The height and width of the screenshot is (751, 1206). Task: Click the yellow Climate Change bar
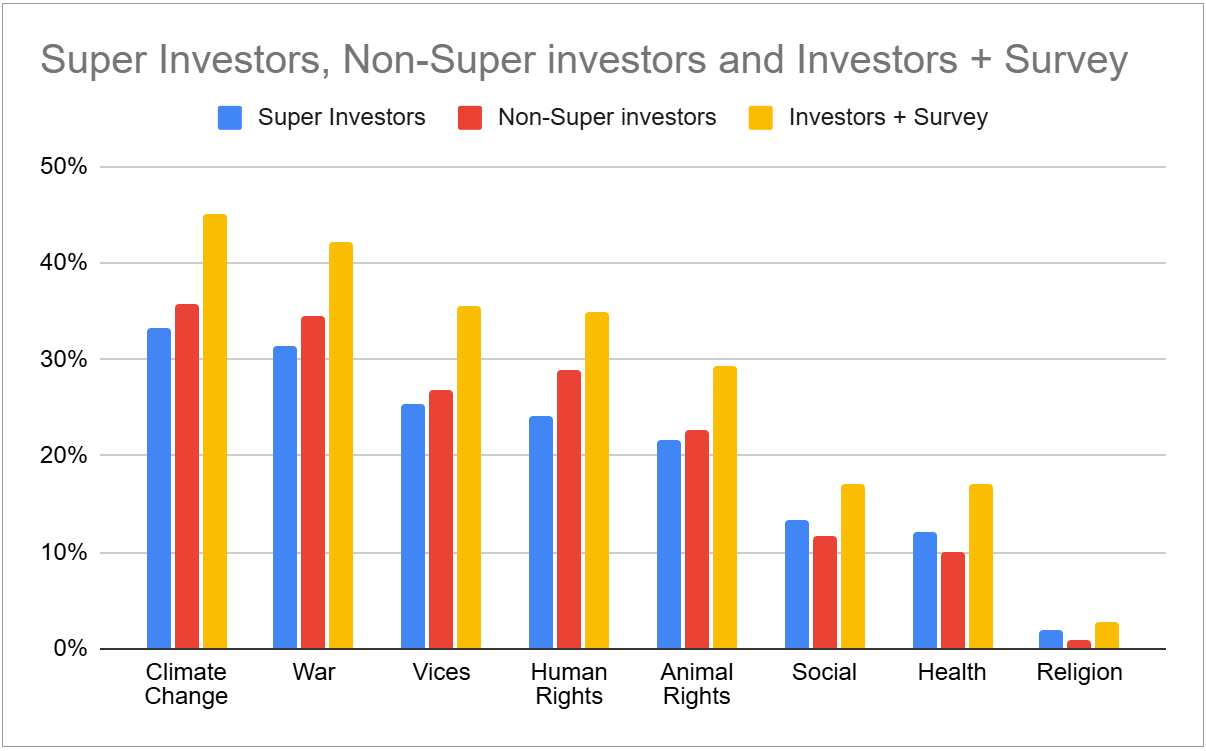(x=215, y=430)
